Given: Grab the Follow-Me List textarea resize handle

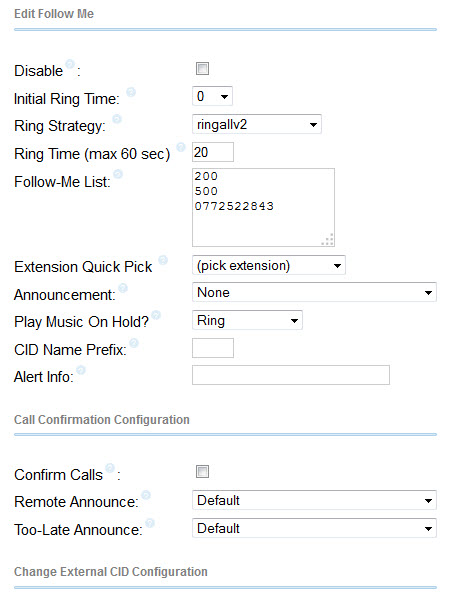Looking at the screenshot, I should 328,240.
